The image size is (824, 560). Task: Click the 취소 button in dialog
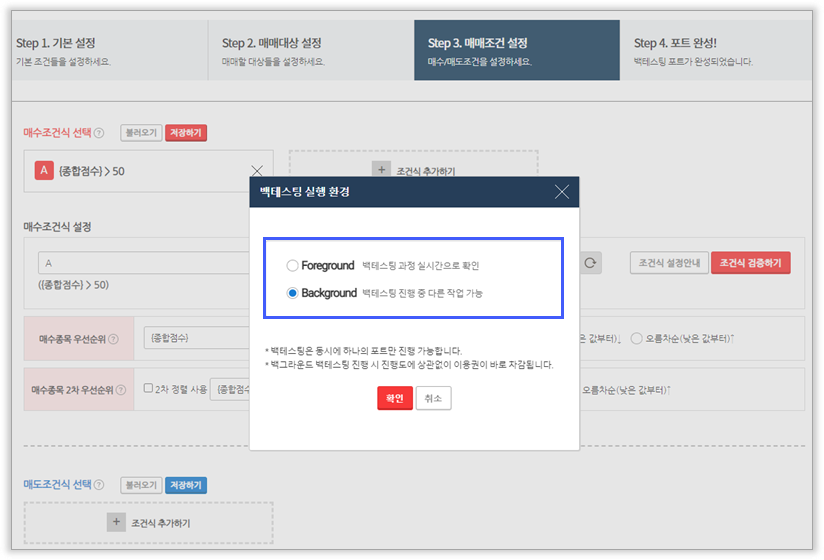click(x=434, y=398)
